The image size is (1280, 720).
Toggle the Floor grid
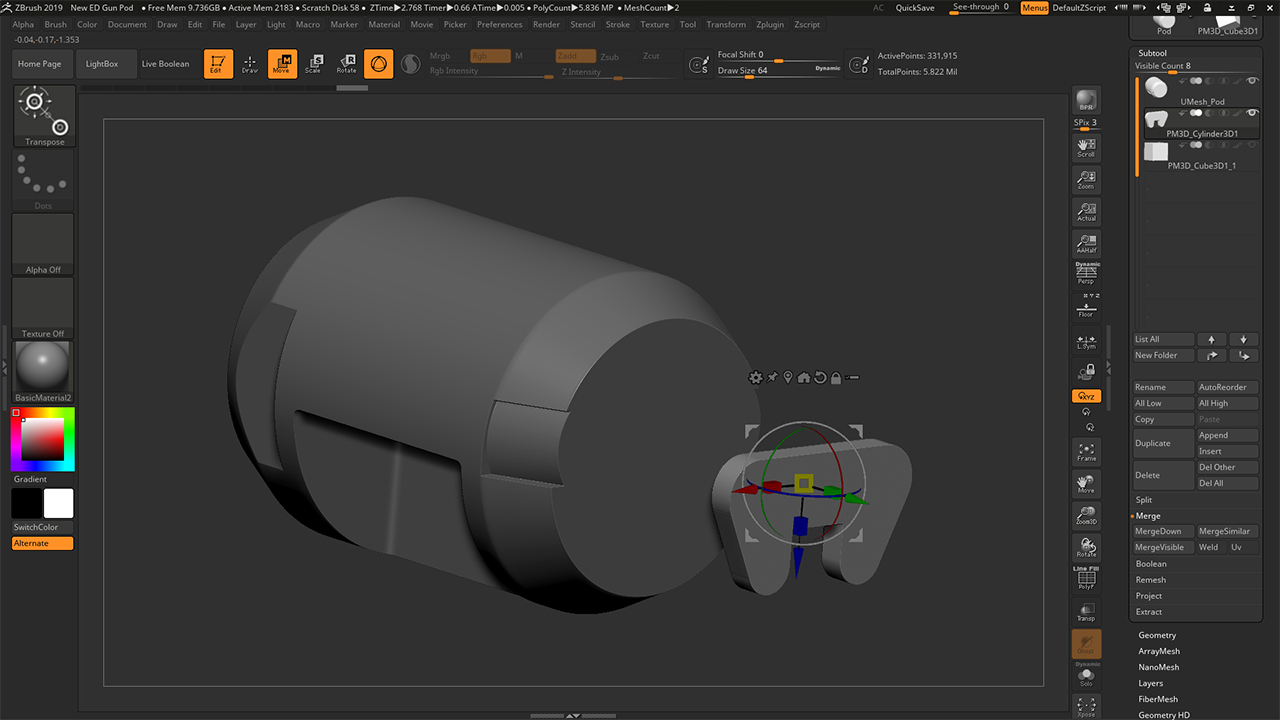[x=1086, y=309]
